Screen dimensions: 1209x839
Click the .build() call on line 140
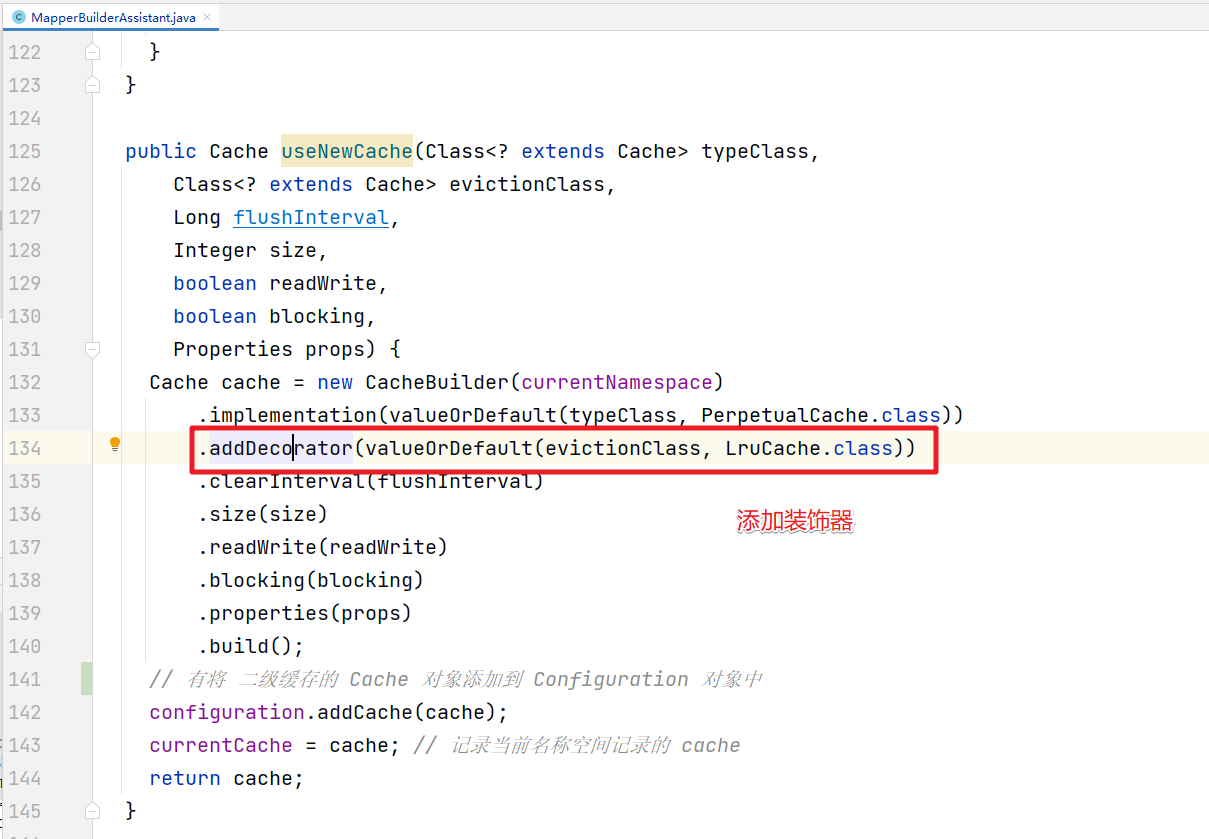[x=251, y=646]
